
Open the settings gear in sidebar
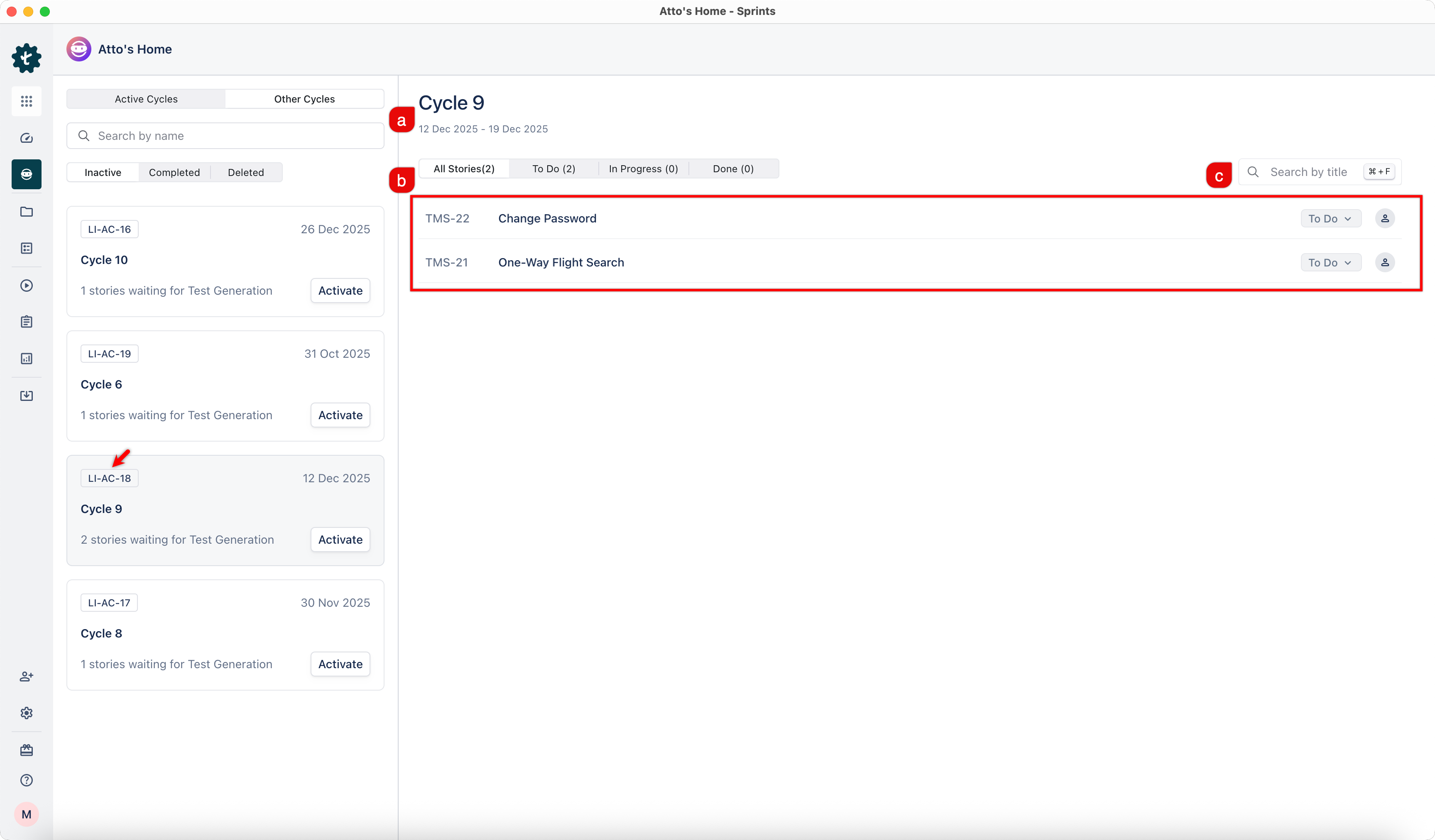click(26, 713)
